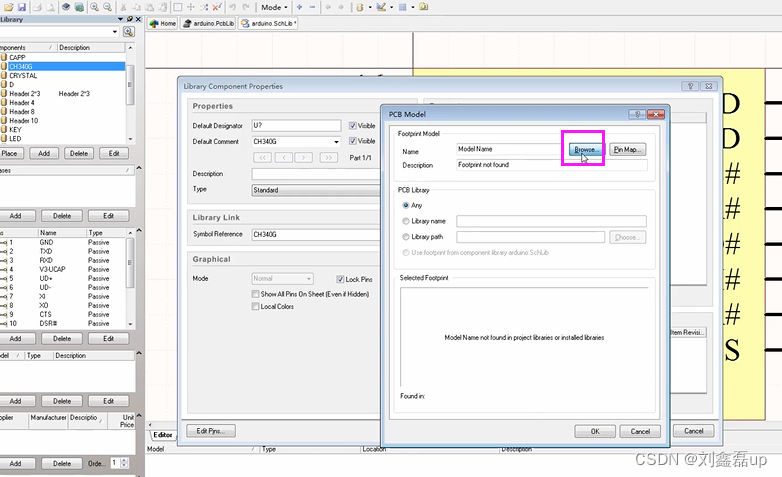
Task: Click the blue minus Remove Part icon
Action: [x=312, y=7]
